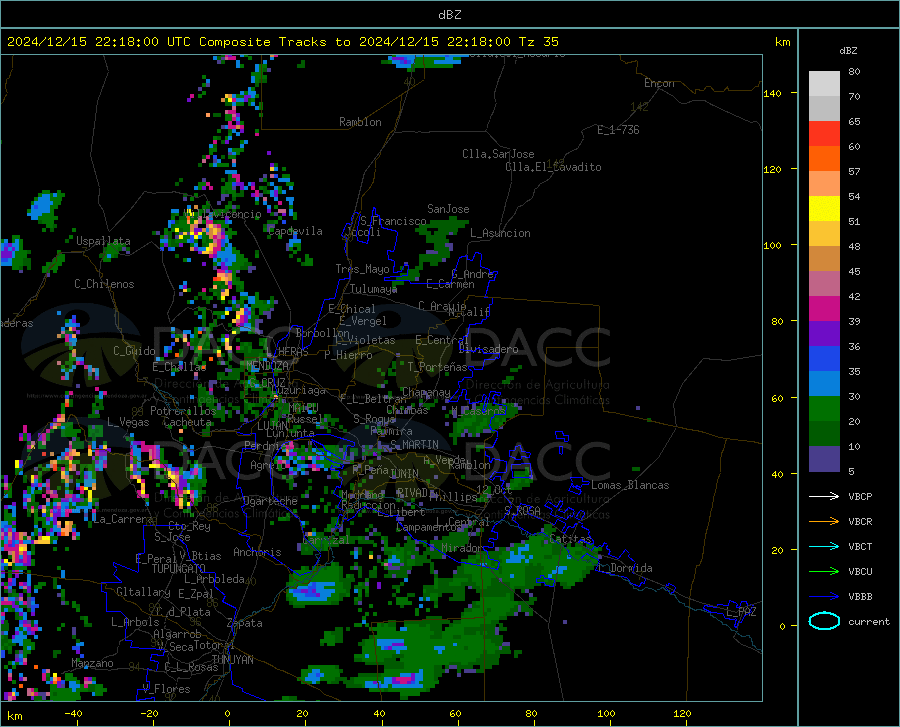Screen dimensions: 900x727
Task: Click the 39 dBZ purple color swatch
Action: click(824, 334)
